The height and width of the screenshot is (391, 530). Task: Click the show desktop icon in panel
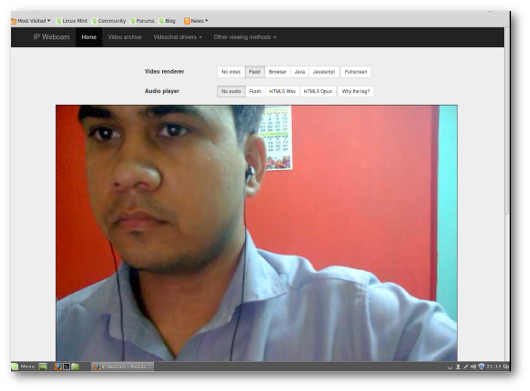pyautogui.click(x=43, y=366)
